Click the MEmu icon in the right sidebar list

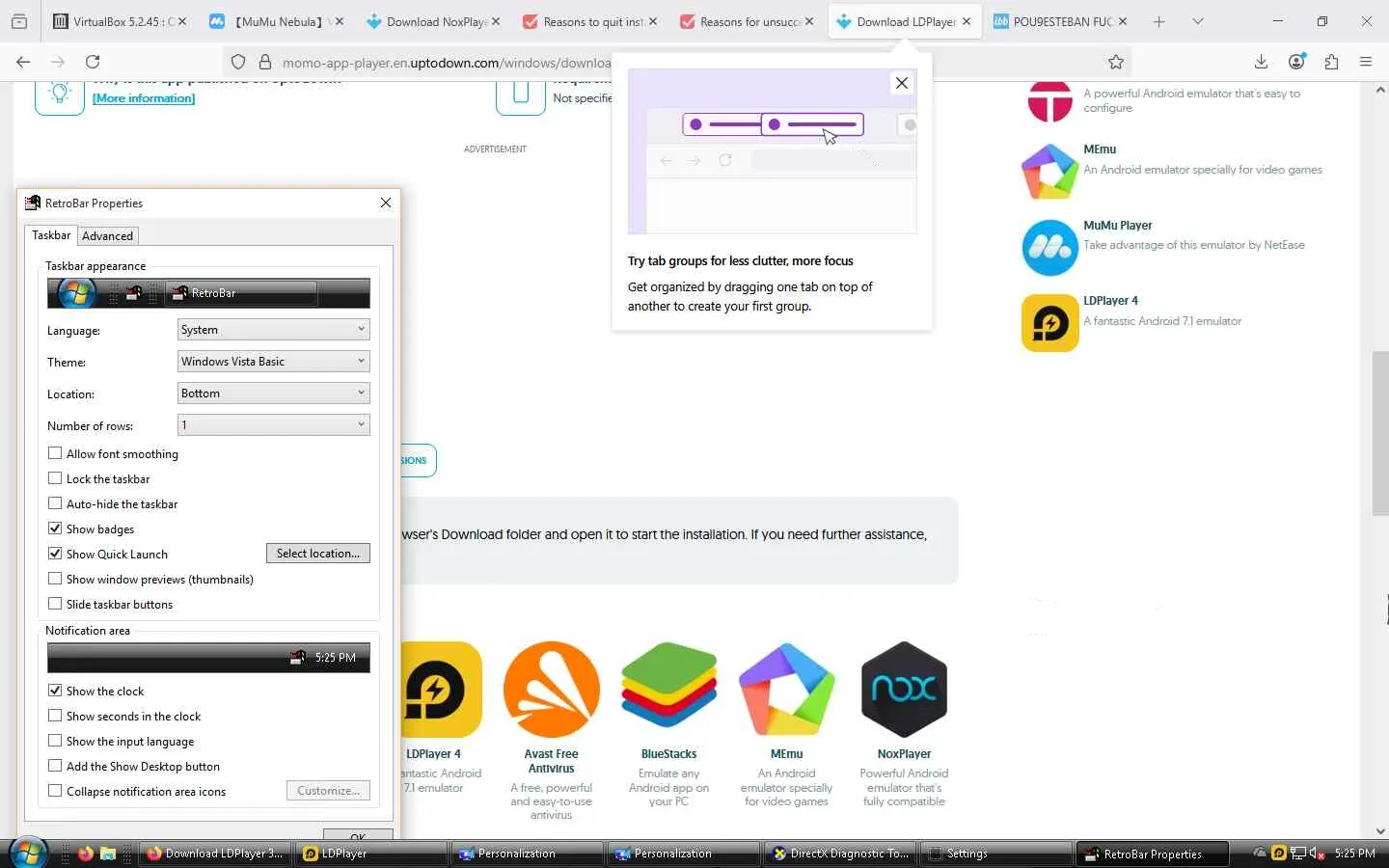point(1049,172)
